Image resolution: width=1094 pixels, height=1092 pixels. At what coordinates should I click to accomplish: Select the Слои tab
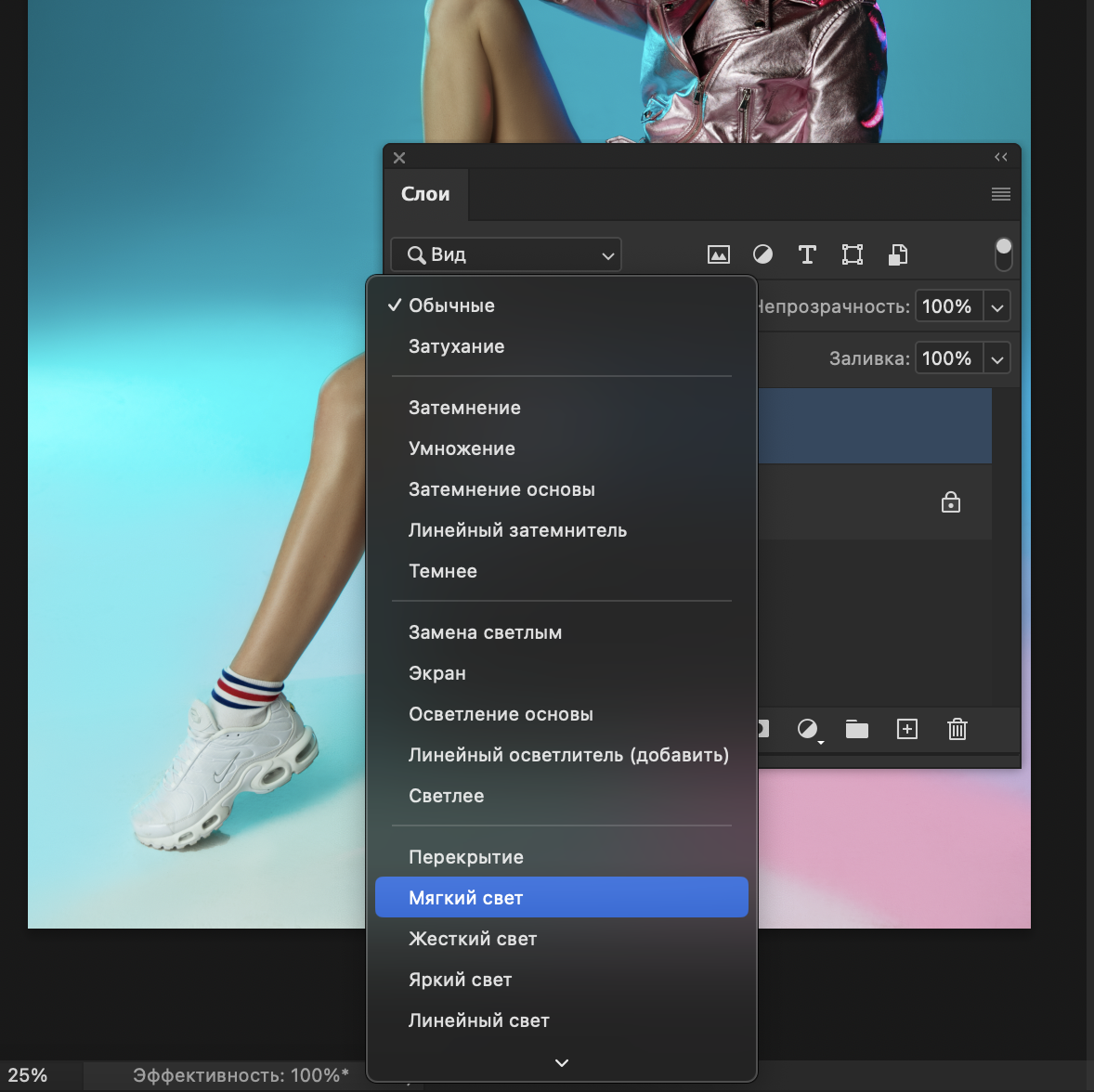(x=425, y=194)
